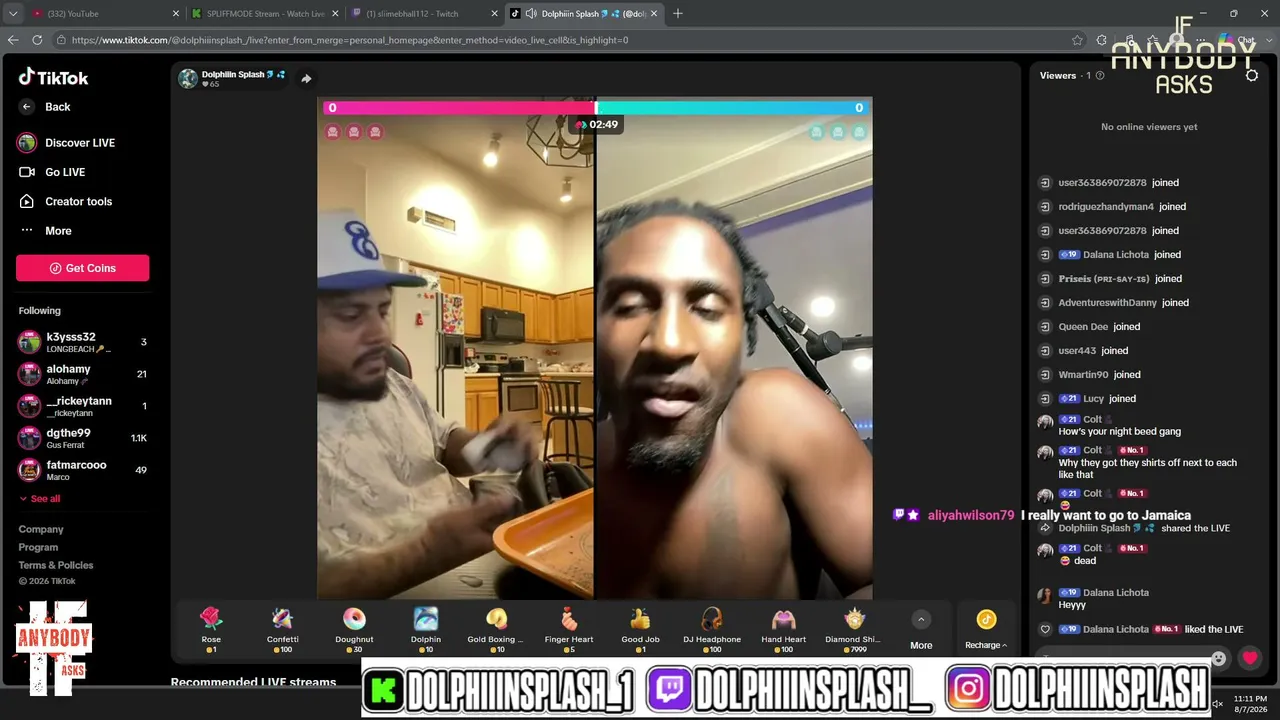Open fatmarcooo live from Following list
This screenshot has width=1280, height=720.
tap(83, 470)
